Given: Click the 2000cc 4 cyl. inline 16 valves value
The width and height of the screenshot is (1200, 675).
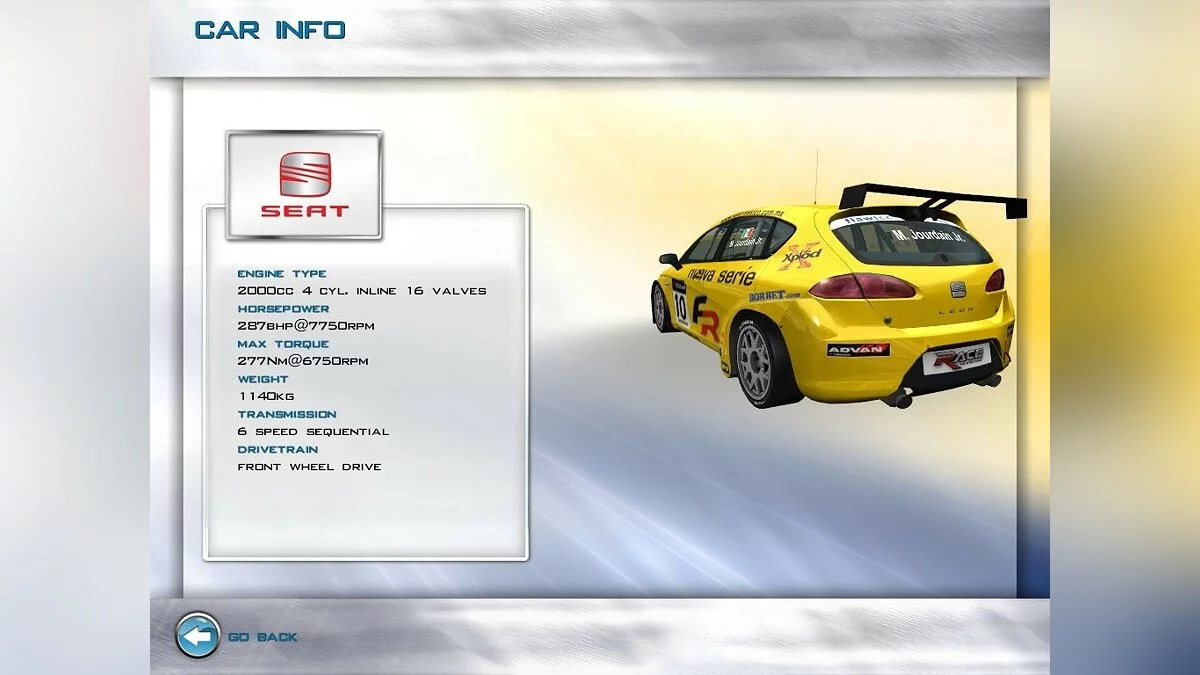Looking at the screenshot, I should tap(362, 291).
